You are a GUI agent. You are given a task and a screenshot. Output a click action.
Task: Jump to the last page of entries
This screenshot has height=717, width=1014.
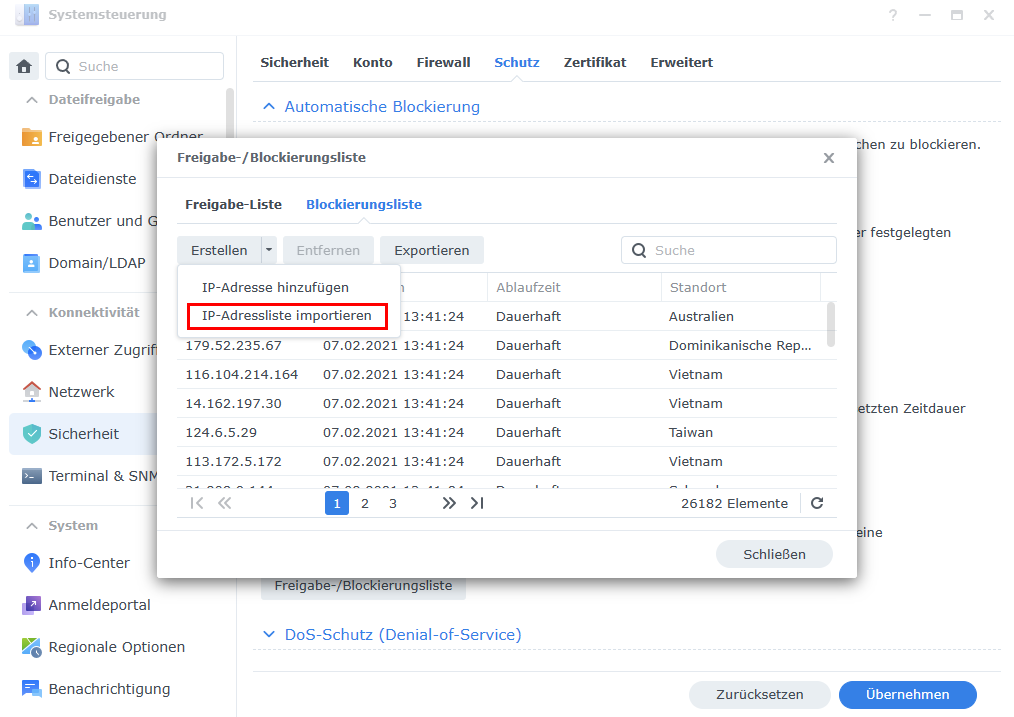(477, 504)
